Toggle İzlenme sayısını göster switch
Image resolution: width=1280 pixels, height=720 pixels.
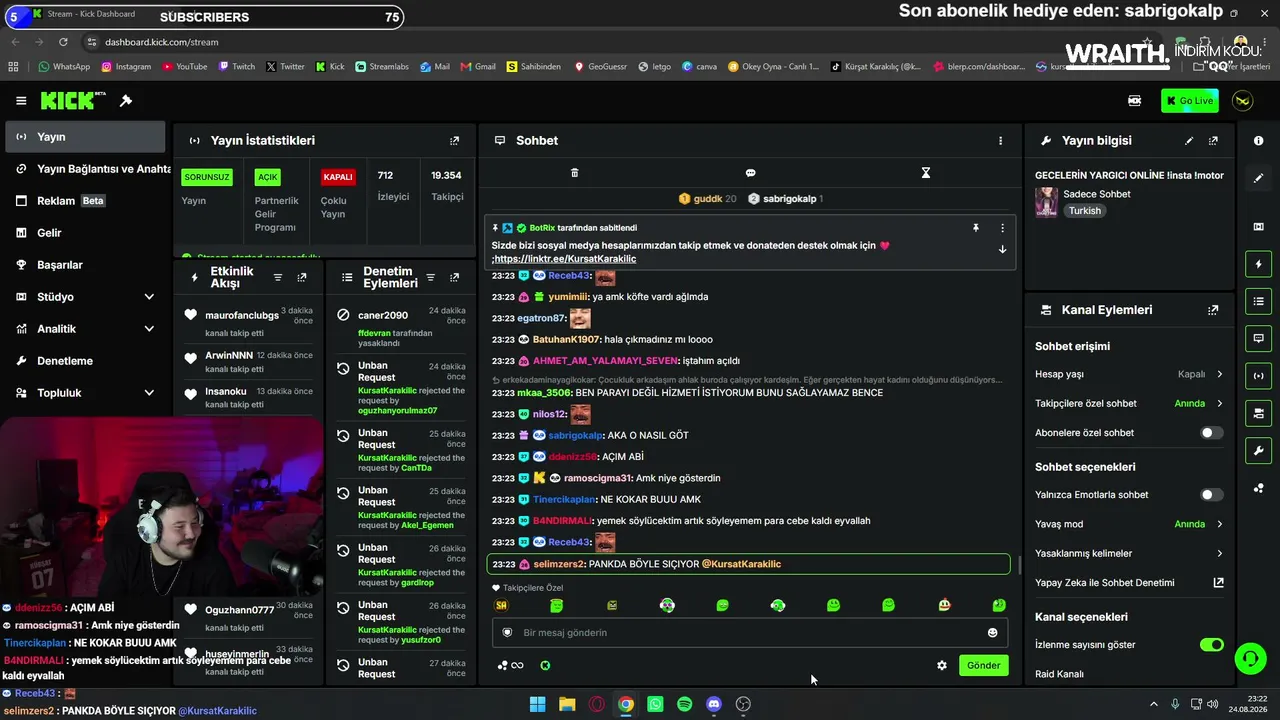[1211, 645]
